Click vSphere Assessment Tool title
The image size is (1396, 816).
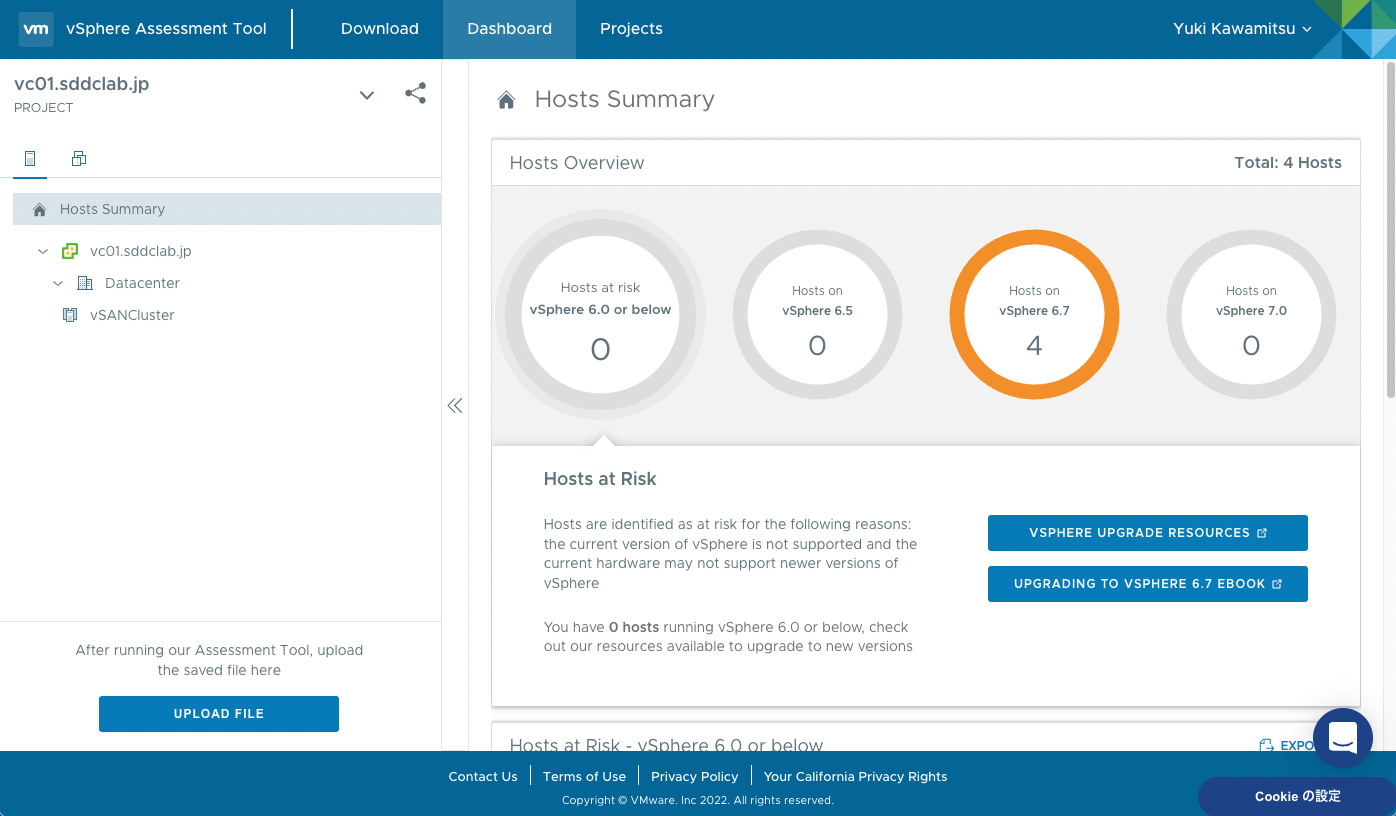[x=166, y=29]
